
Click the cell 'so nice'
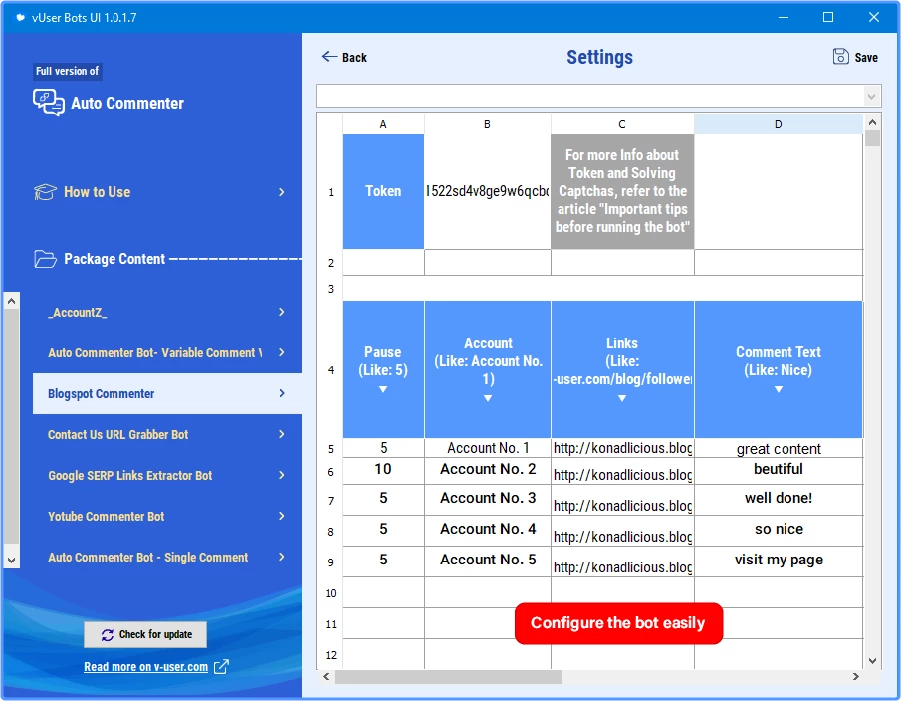[x=779, y=530]
